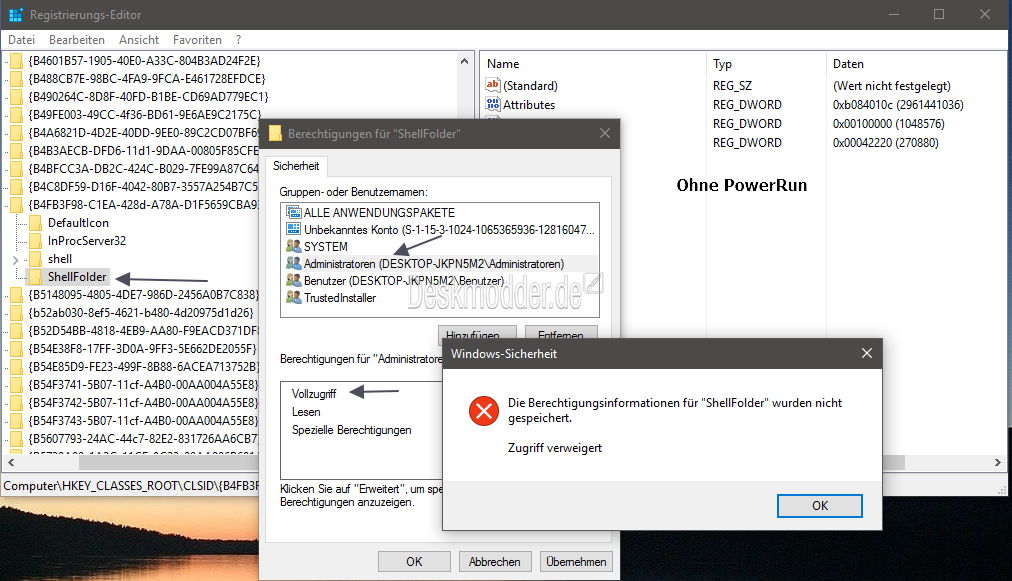The image size is (1012, 581).
Task: Click the Hinzufügen button
Action: pyautogui.click(x=478, y=332)
